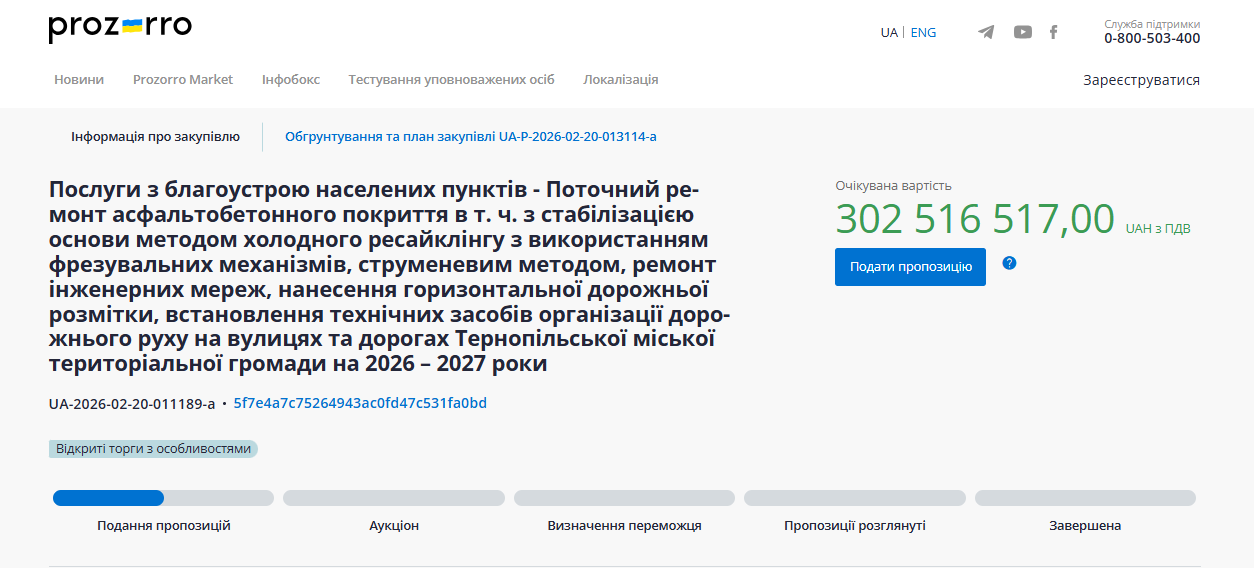
Task: Open the Локалізація menu item
Action: 621,80
